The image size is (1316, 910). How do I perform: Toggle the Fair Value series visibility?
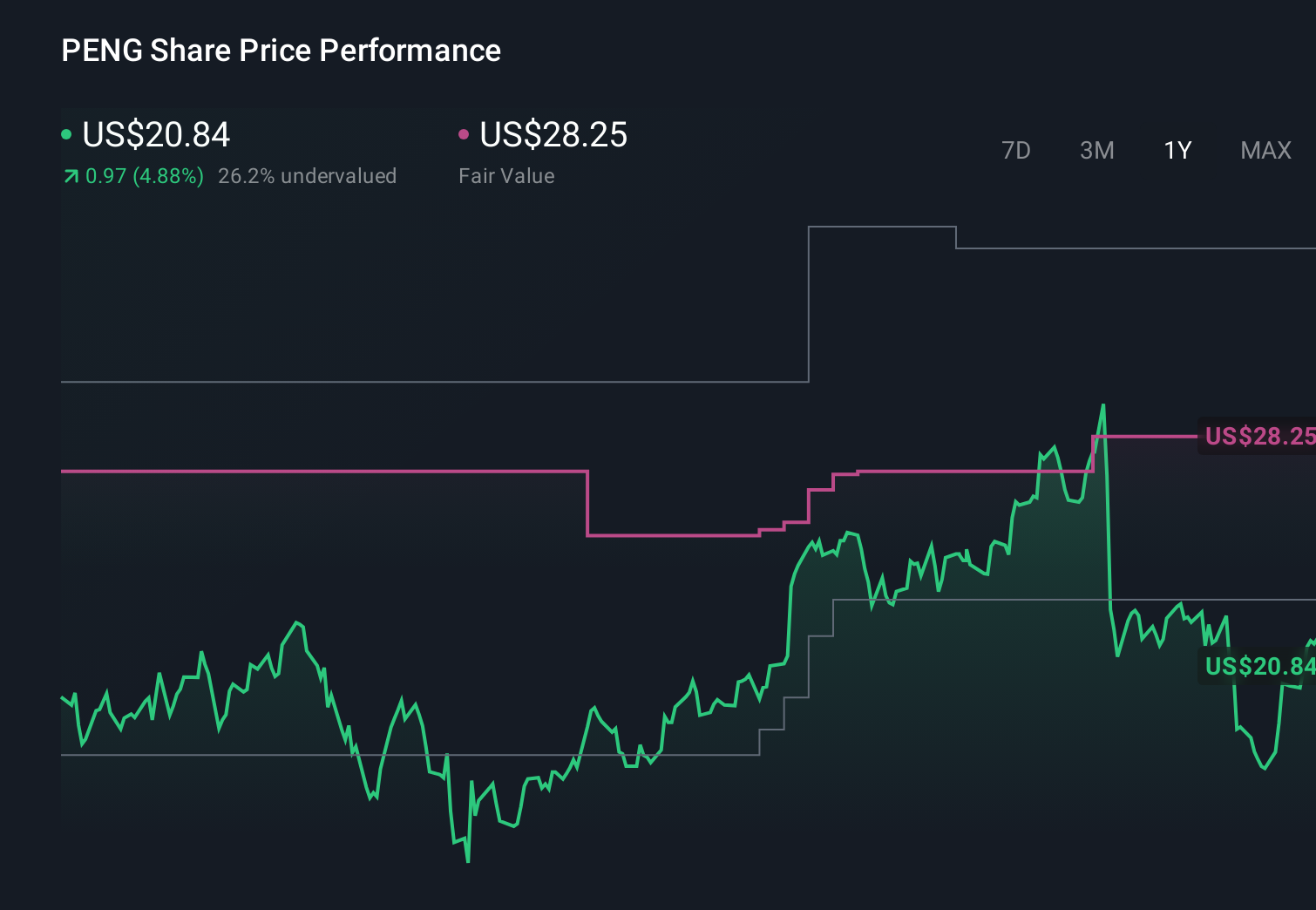(x=465, y=133)
